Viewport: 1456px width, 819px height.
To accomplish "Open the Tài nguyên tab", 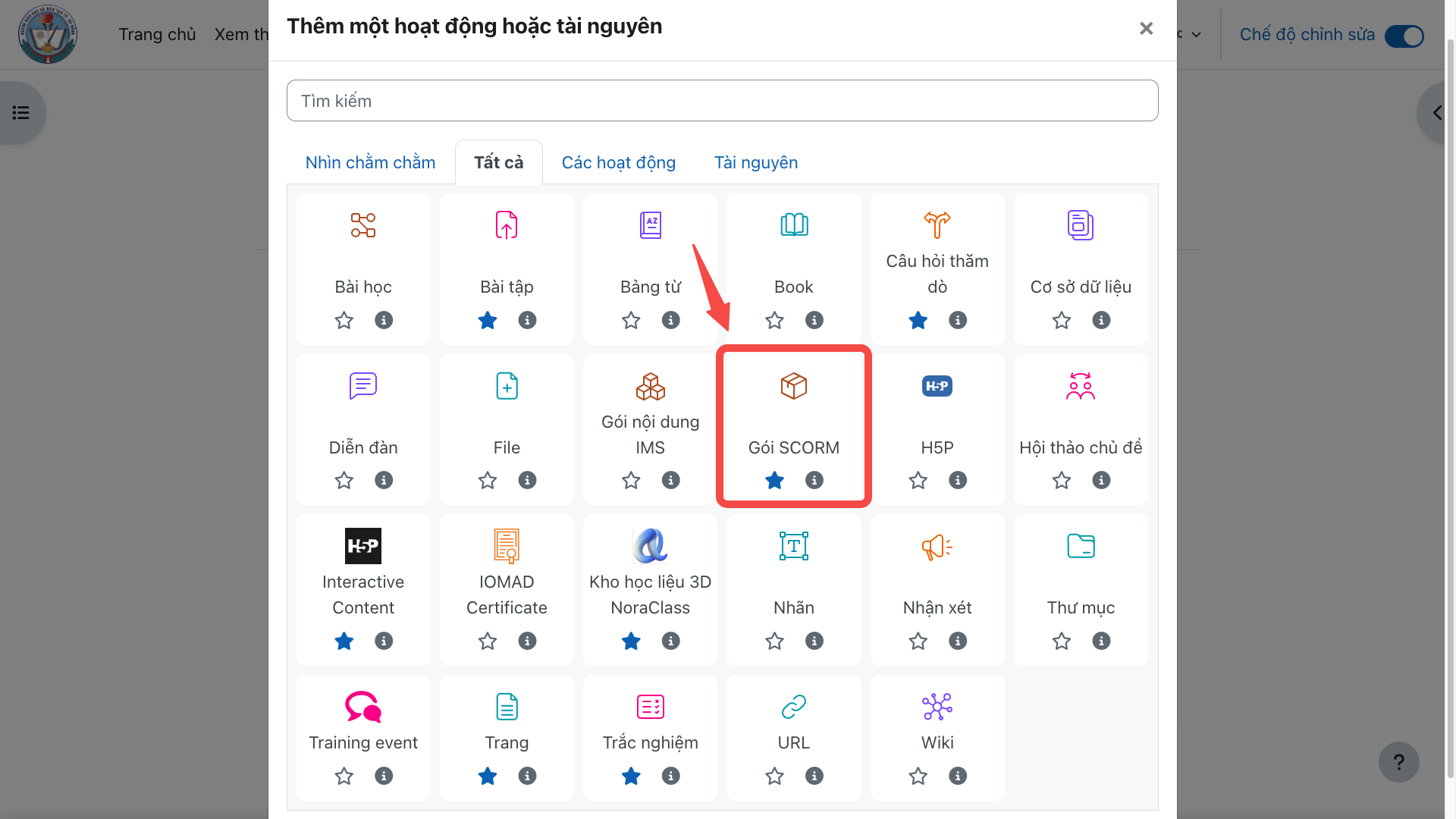I will coord(756,162).
